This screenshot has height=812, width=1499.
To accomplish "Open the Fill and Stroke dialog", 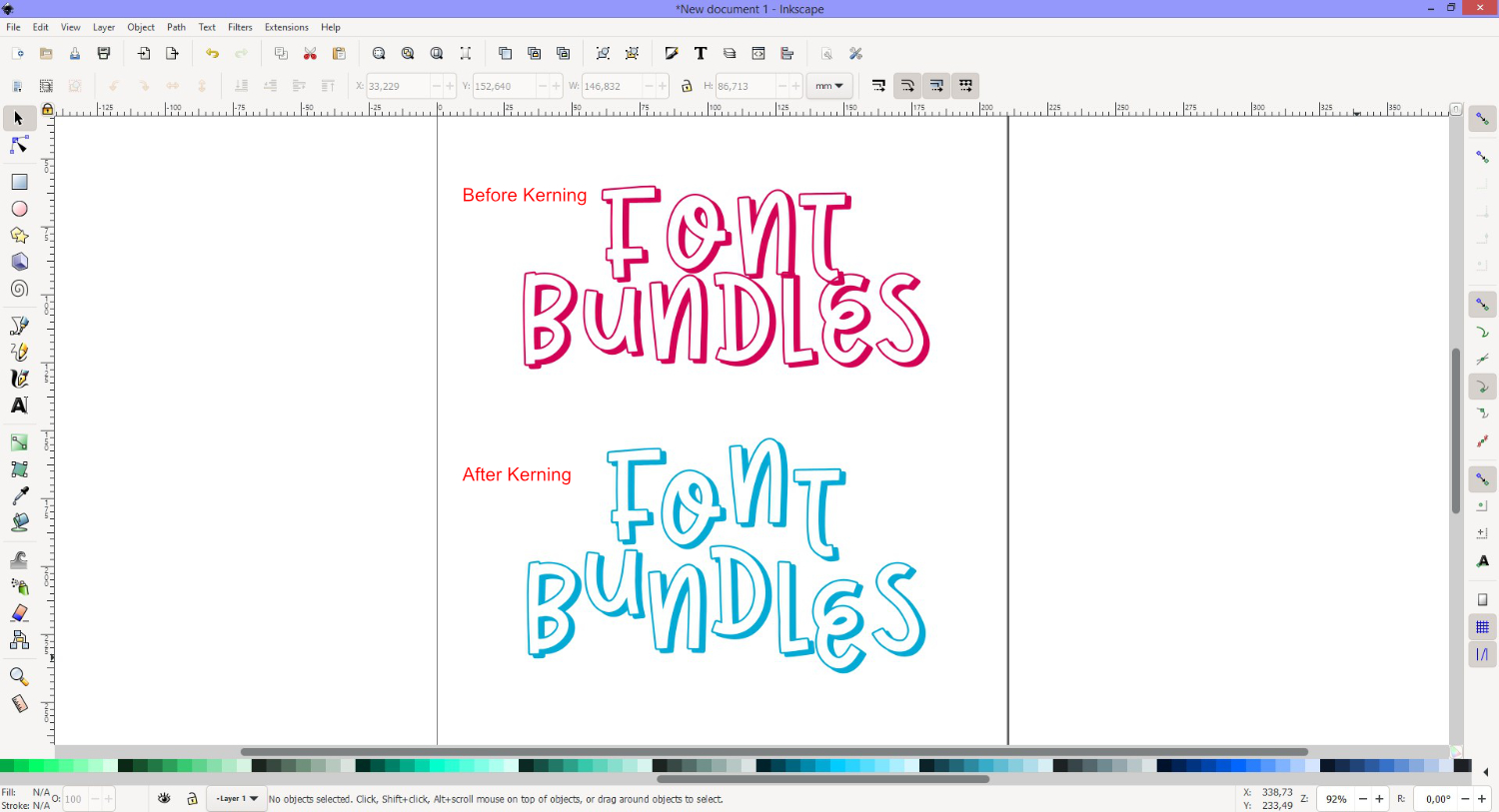I will [672, 54].
